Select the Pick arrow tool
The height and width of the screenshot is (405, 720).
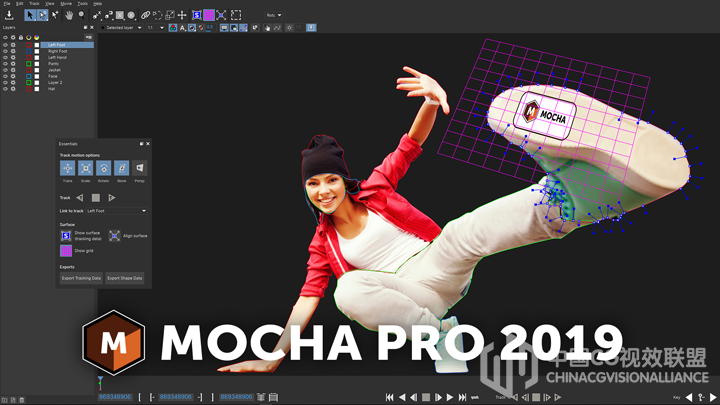(x=30, y=15)
